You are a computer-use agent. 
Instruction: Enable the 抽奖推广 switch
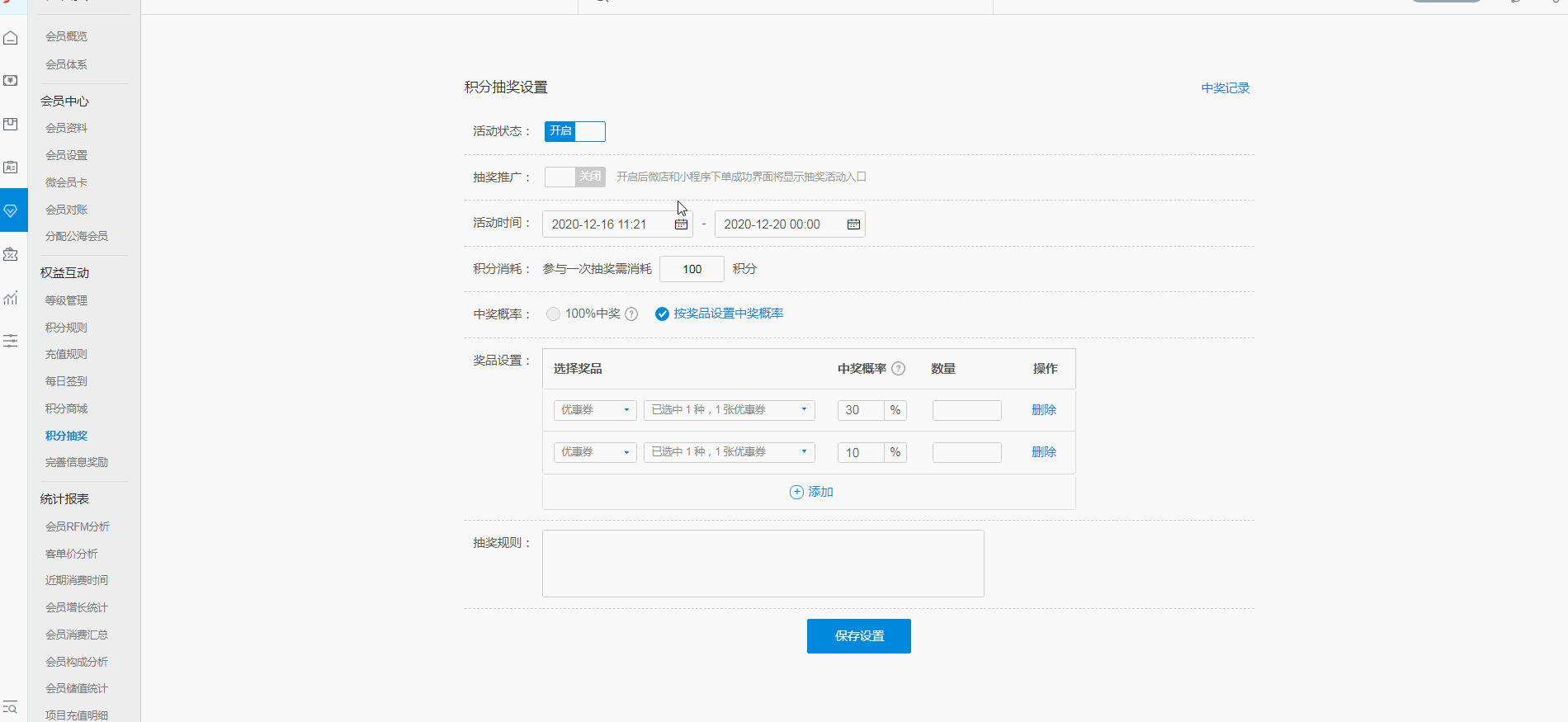[x=574, y=177]
